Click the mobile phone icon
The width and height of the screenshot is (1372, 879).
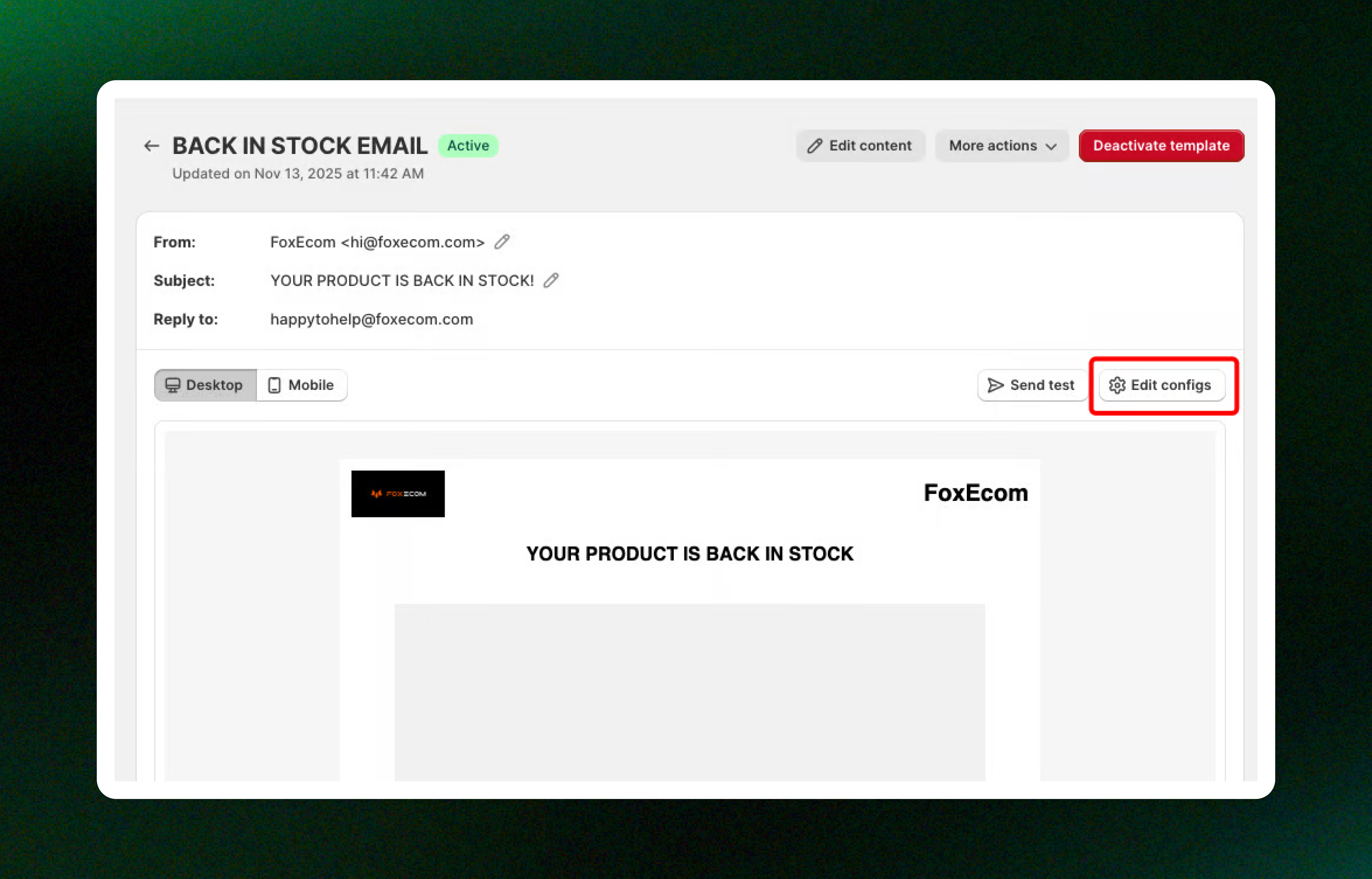pyautogui.click(x=274, y=385)
